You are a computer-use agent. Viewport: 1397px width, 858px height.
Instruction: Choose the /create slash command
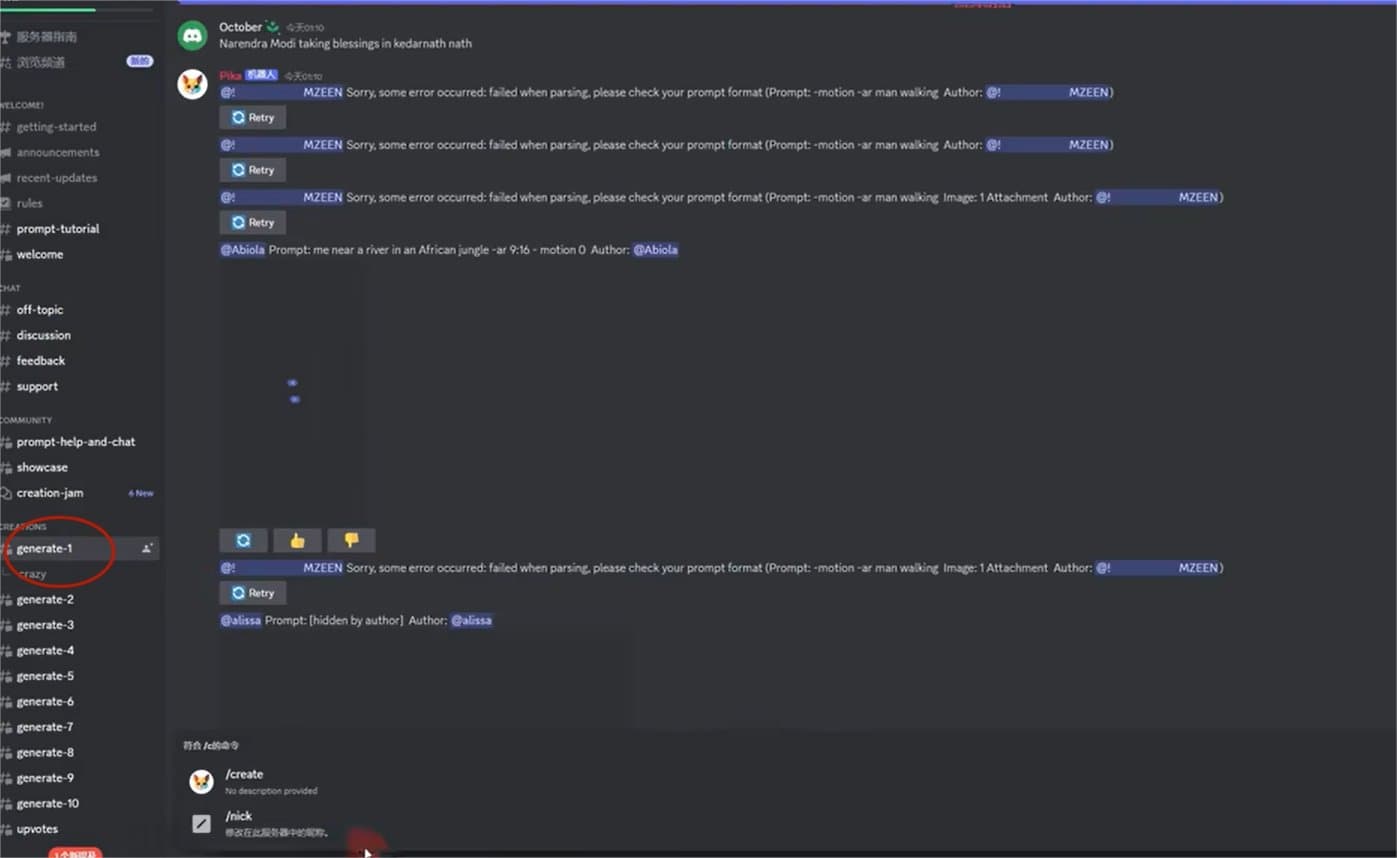[x=245, y=774]
